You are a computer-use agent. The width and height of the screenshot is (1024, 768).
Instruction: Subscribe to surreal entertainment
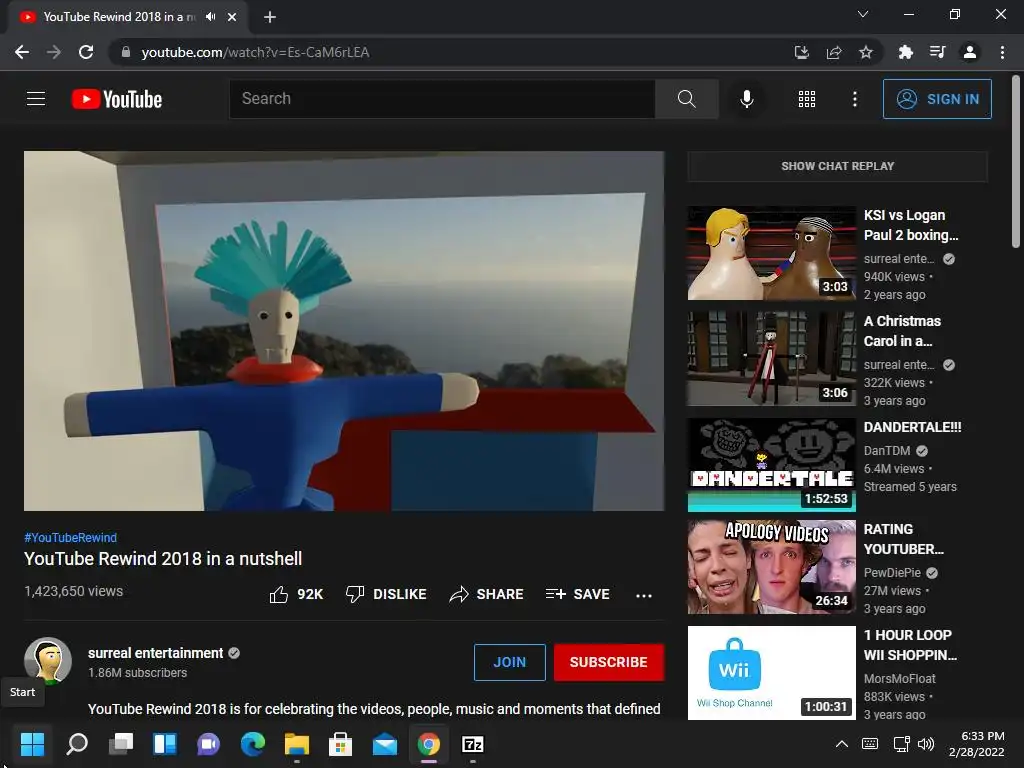click(x=609, y=662)
